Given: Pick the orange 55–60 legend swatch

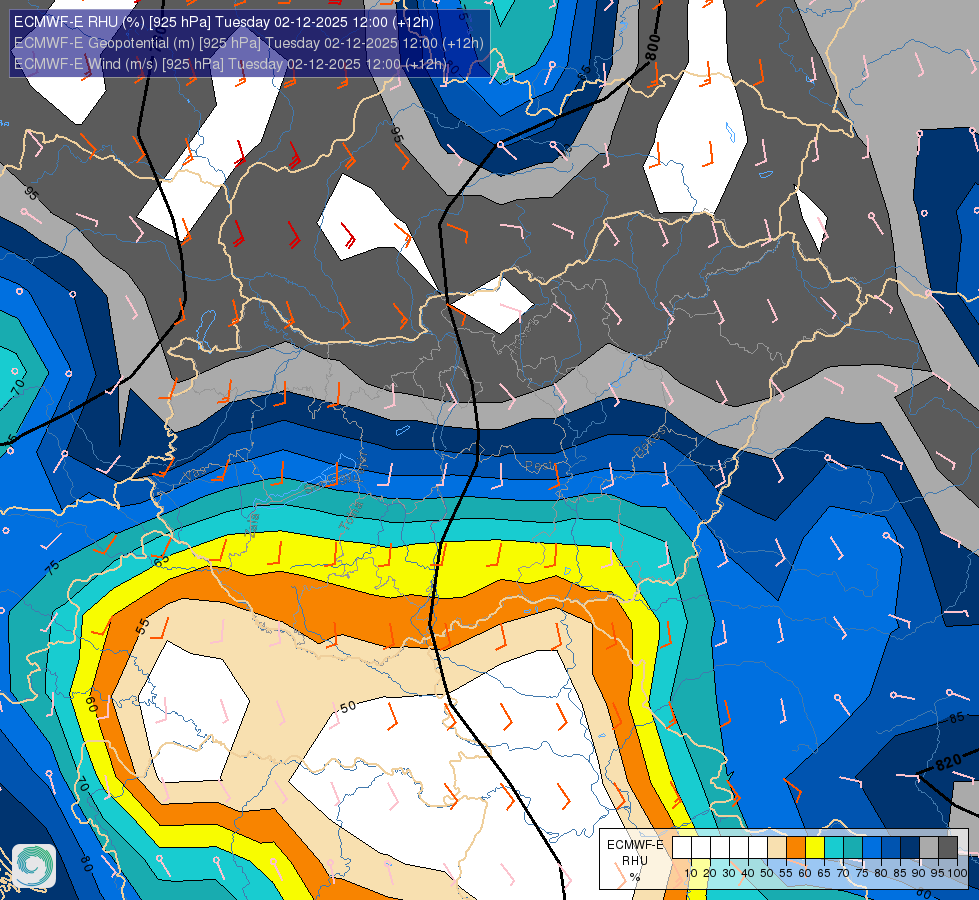Looking at the screenshot, I should (795, 848).
